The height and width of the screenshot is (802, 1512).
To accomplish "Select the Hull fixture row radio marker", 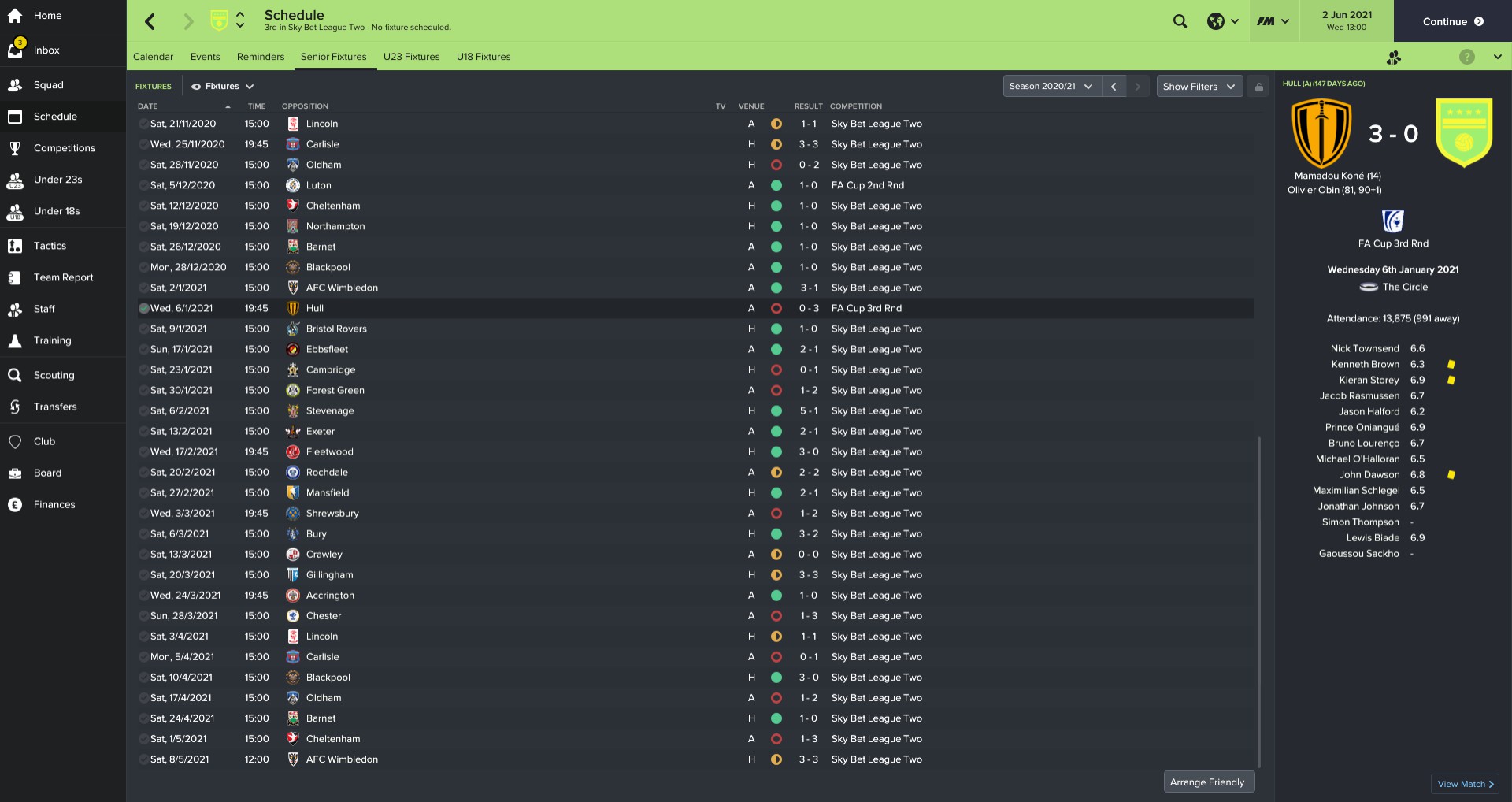I will coord(143,309).
